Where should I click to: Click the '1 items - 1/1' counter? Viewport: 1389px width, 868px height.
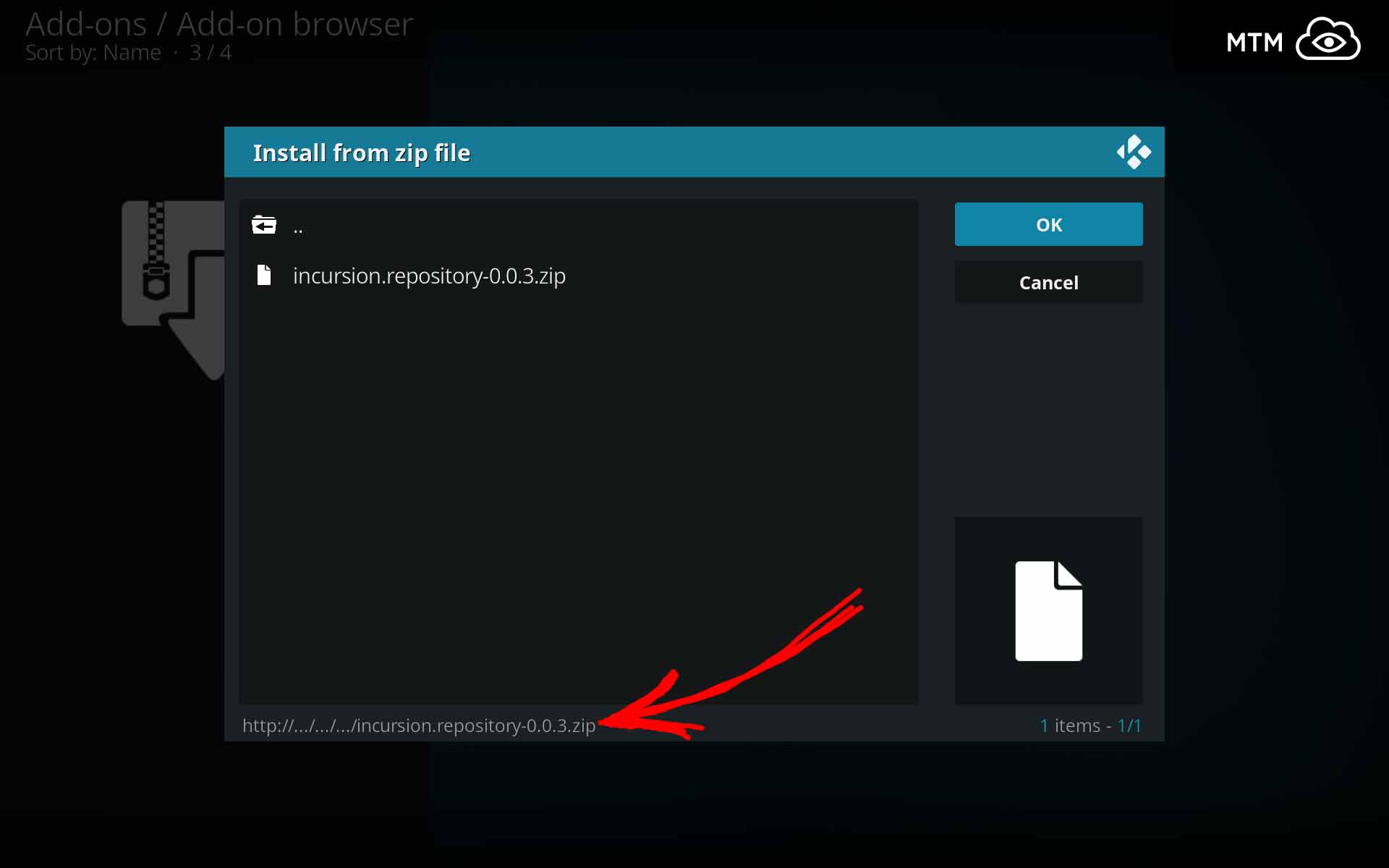click(x=1090, y=726)
